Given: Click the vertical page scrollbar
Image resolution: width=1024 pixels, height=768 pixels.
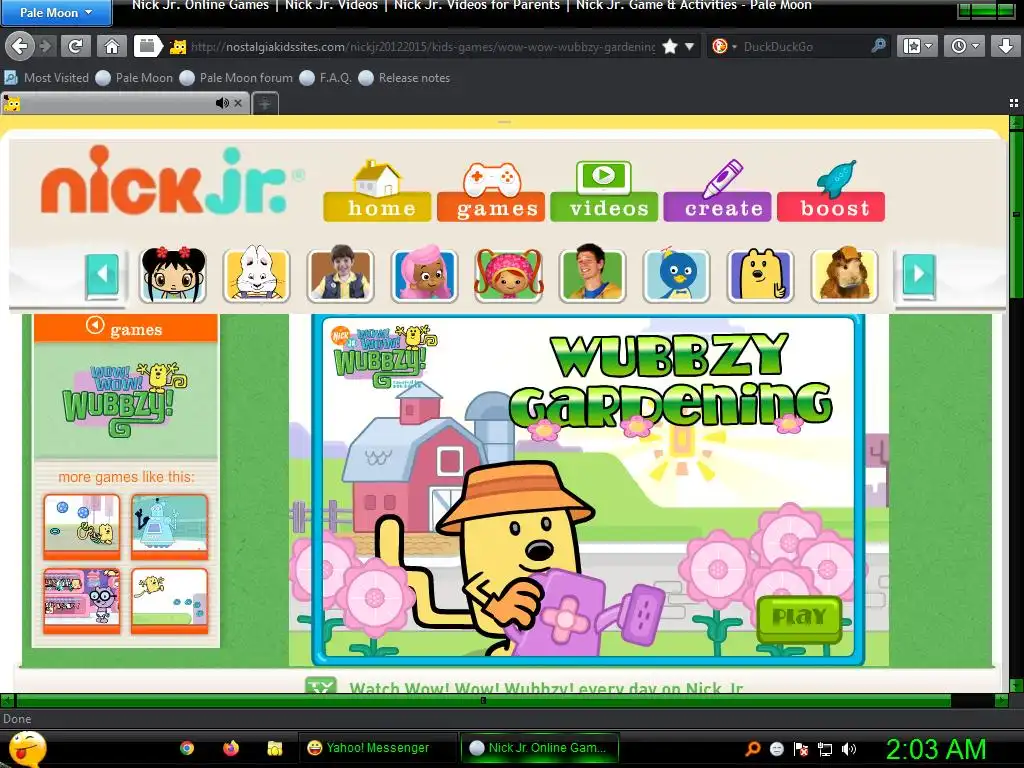Looking at the screenshot, I should 1016,214.
